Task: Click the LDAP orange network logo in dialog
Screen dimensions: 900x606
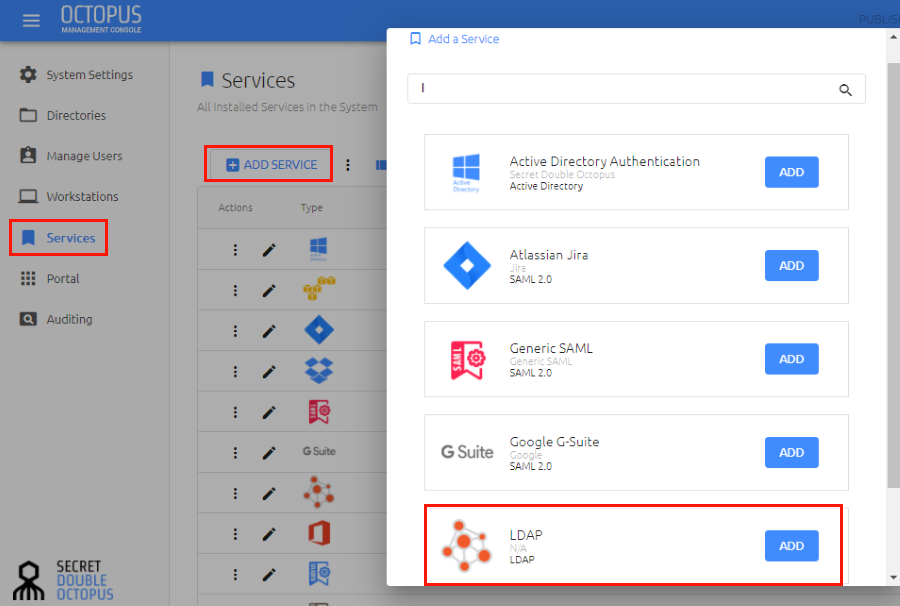Action: tap(467, 546)
